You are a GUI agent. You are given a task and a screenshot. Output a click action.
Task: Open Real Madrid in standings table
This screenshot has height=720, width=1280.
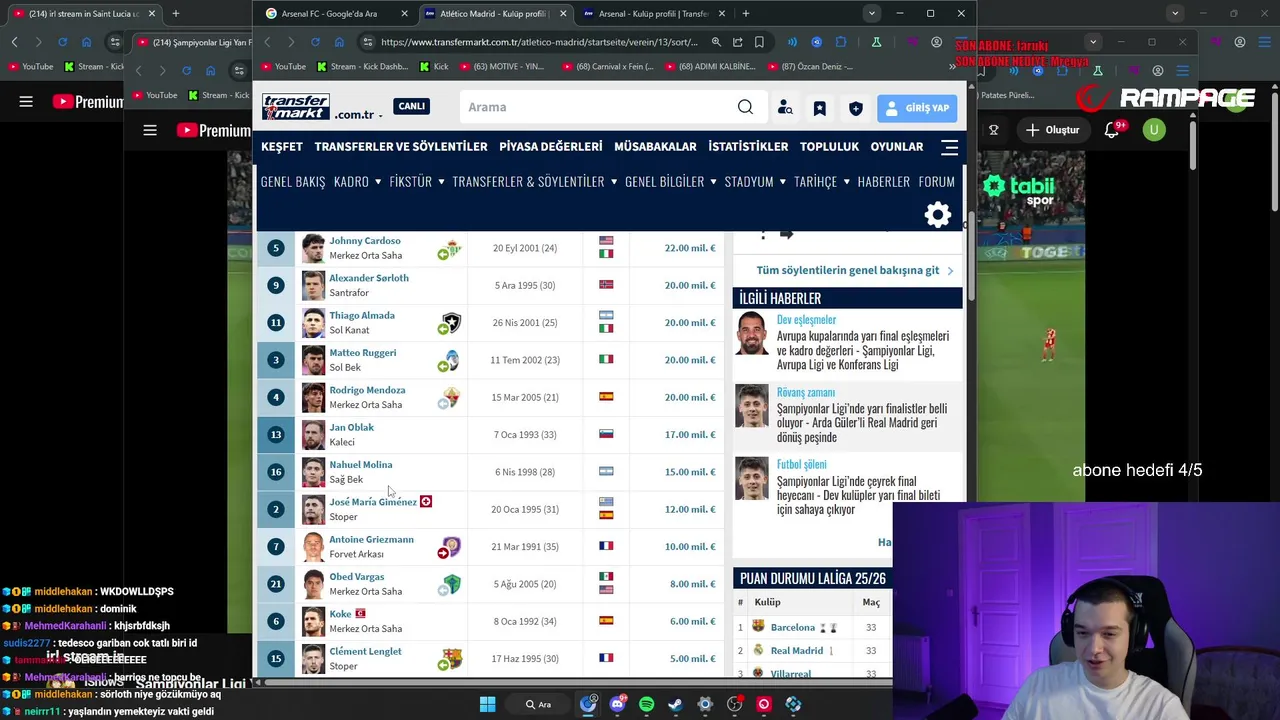click(x=796, y=651)
